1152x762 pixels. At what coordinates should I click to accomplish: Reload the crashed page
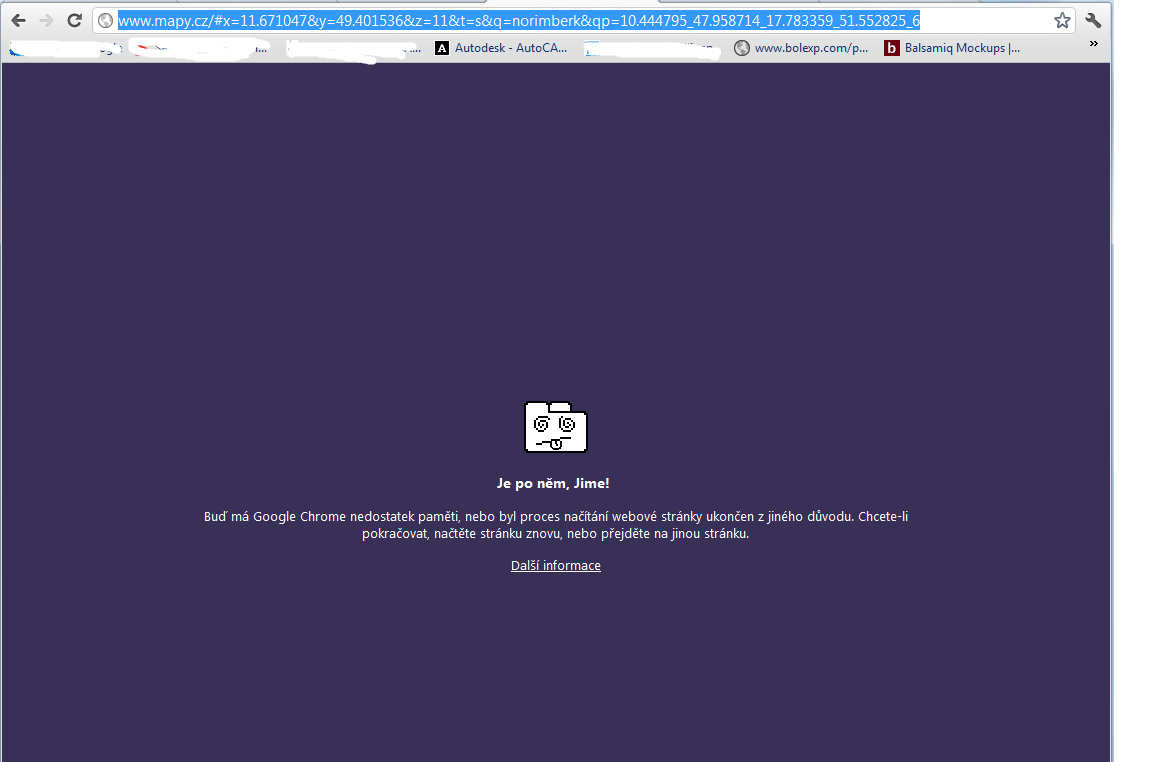click(74, 21)
